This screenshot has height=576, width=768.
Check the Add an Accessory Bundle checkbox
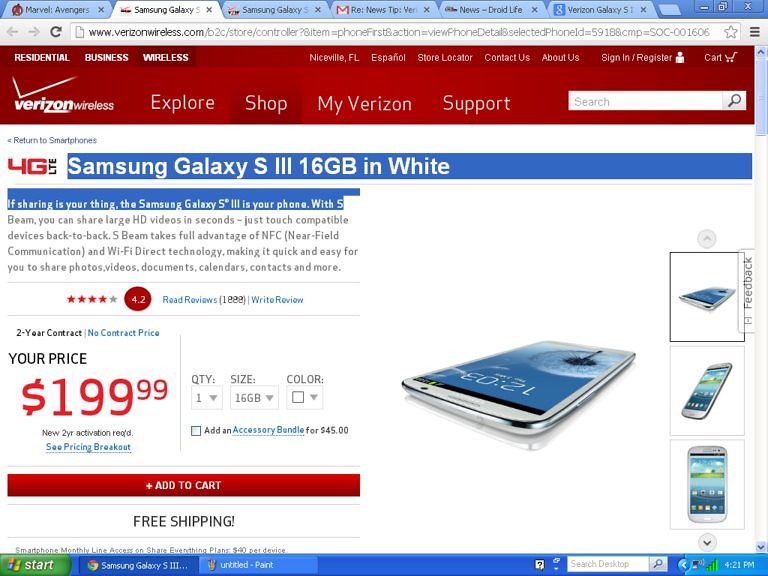(x=196, y=431)
